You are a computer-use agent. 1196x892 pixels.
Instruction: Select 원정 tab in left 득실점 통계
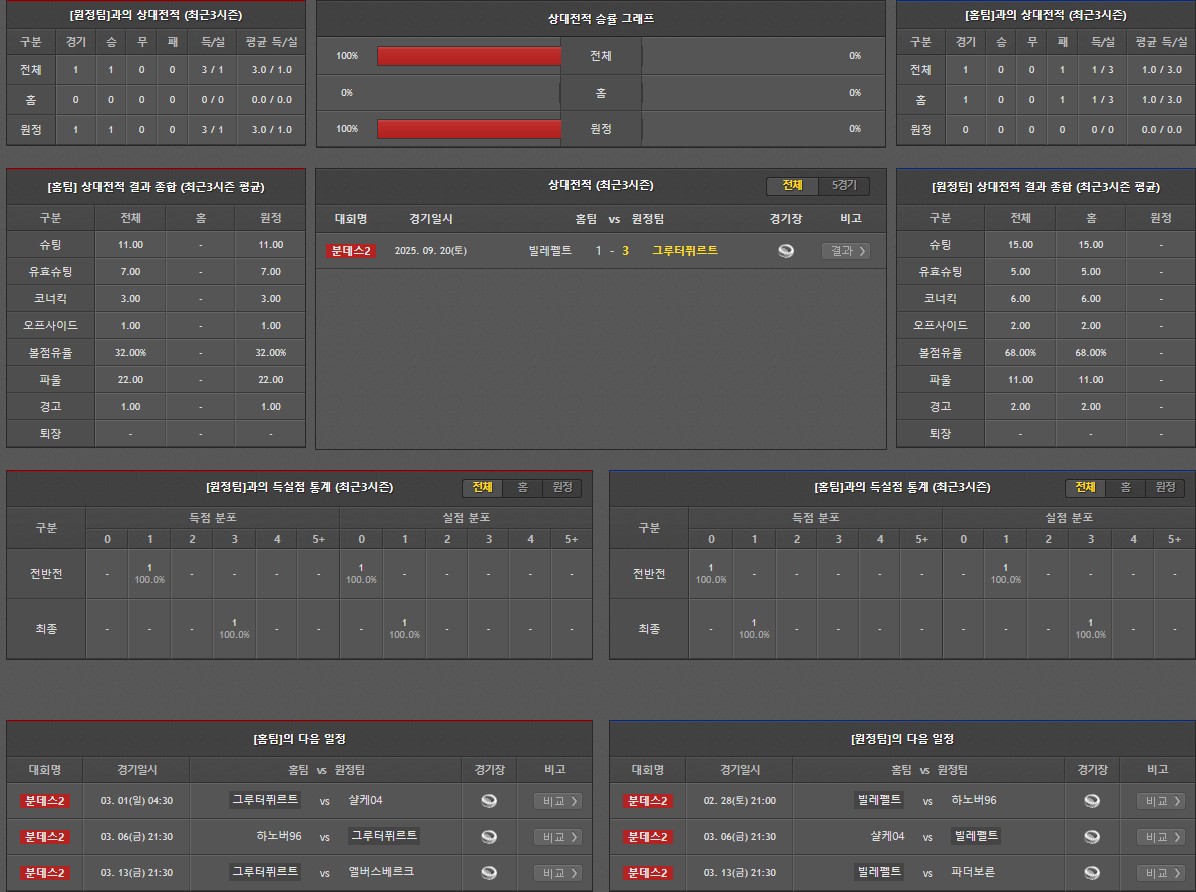[x=562, y=488]
